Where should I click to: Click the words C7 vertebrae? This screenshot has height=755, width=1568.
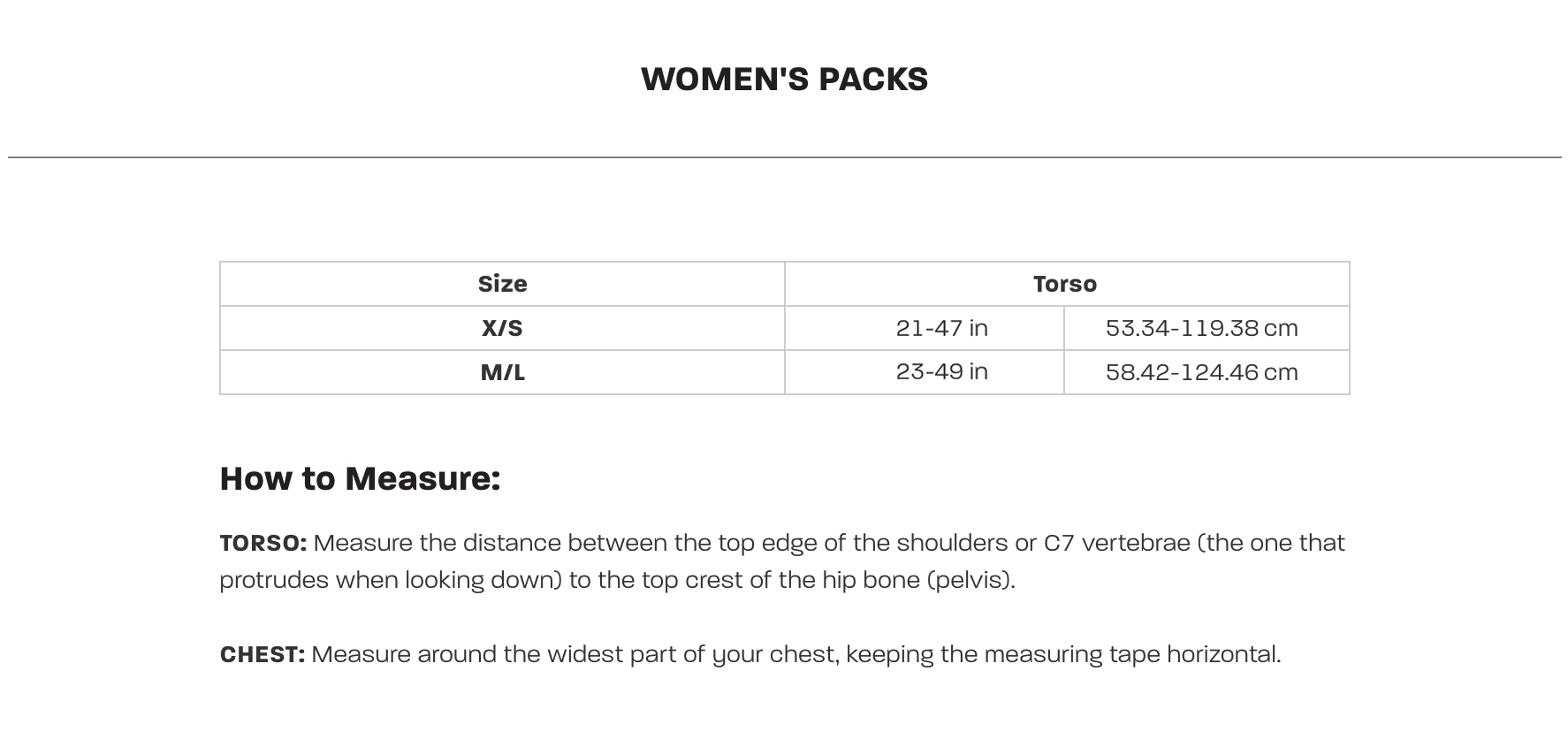[x=1116, y=543]
